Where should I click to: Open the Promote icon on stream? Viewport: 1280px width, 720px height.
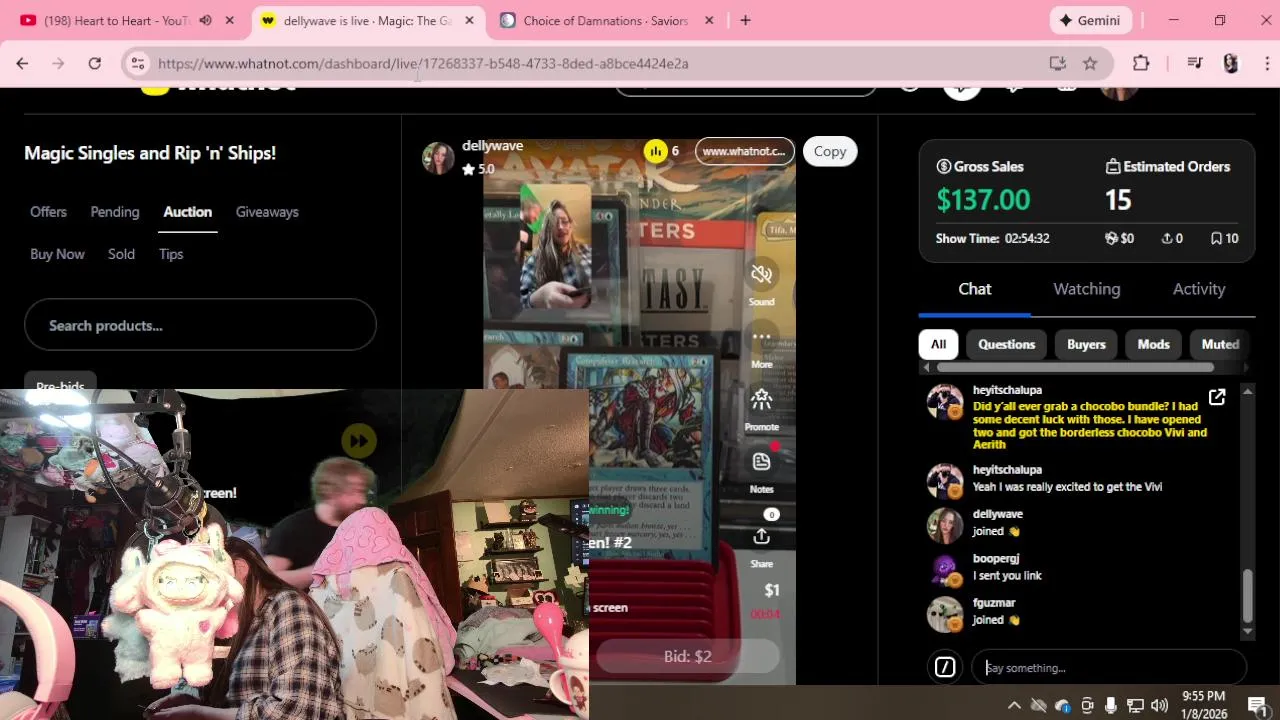coord(762,400)
